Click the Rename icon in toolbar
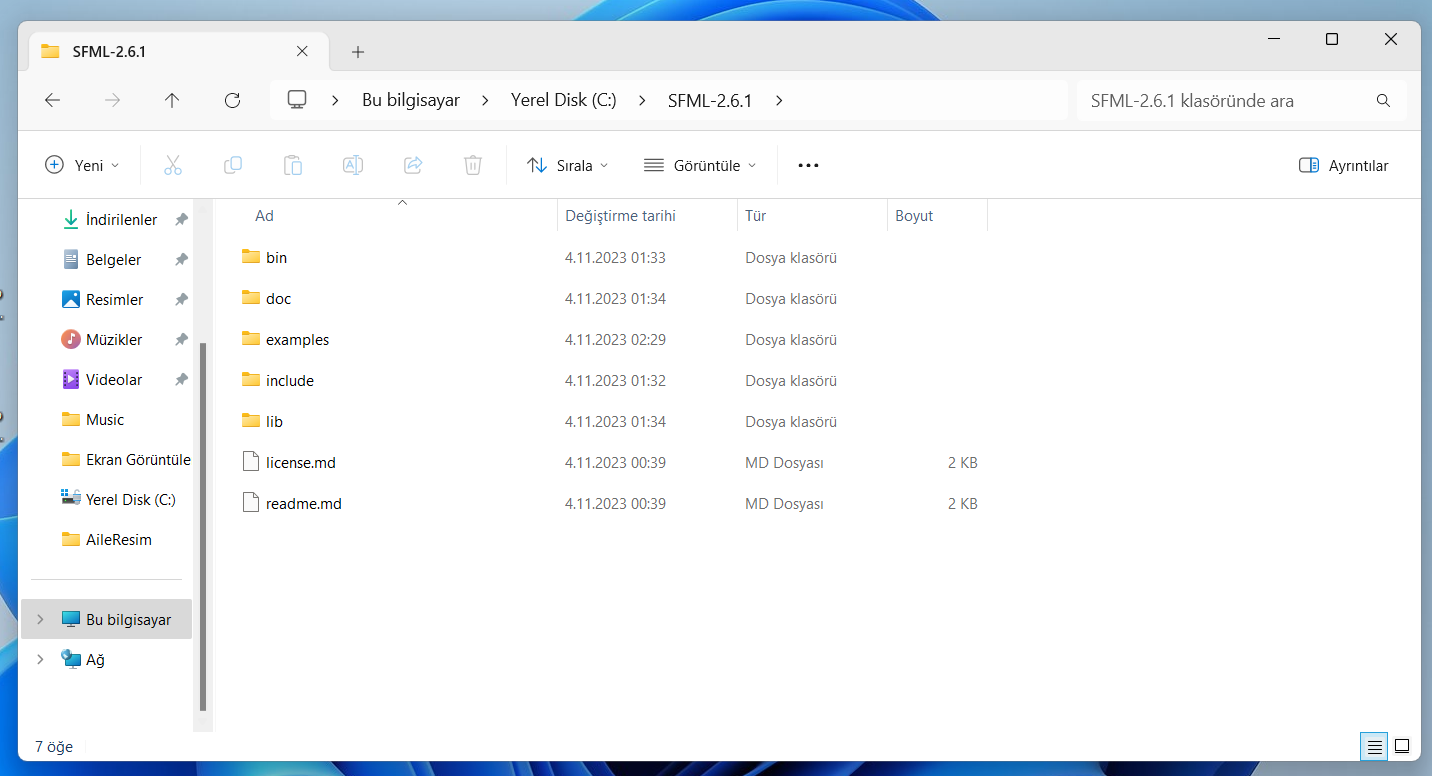Screen dimensions: 1432x776 [353, 165]
